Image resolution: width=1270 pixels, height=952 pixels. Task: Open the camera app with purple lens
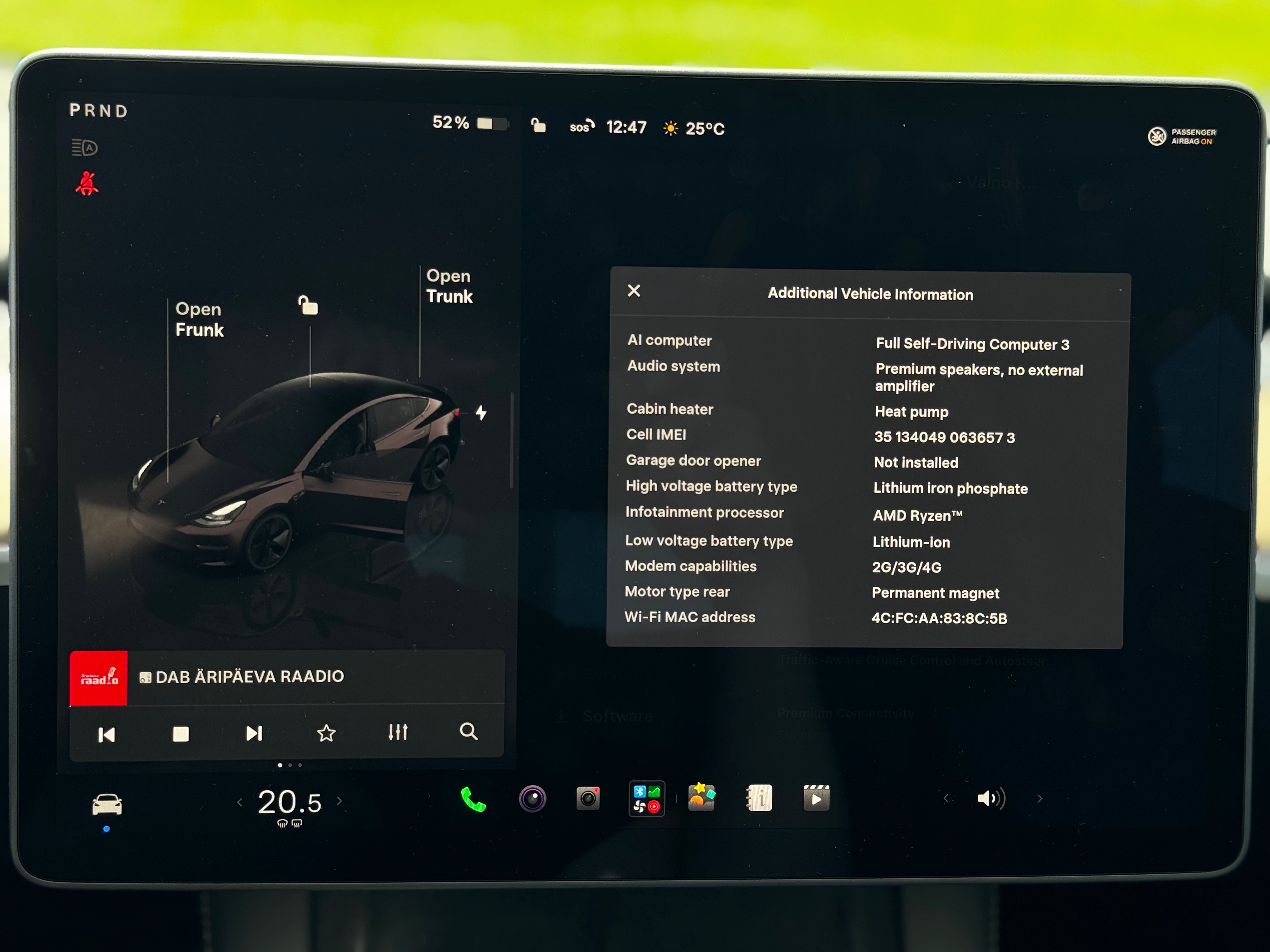pyautogui.click(x=532, y=799)
